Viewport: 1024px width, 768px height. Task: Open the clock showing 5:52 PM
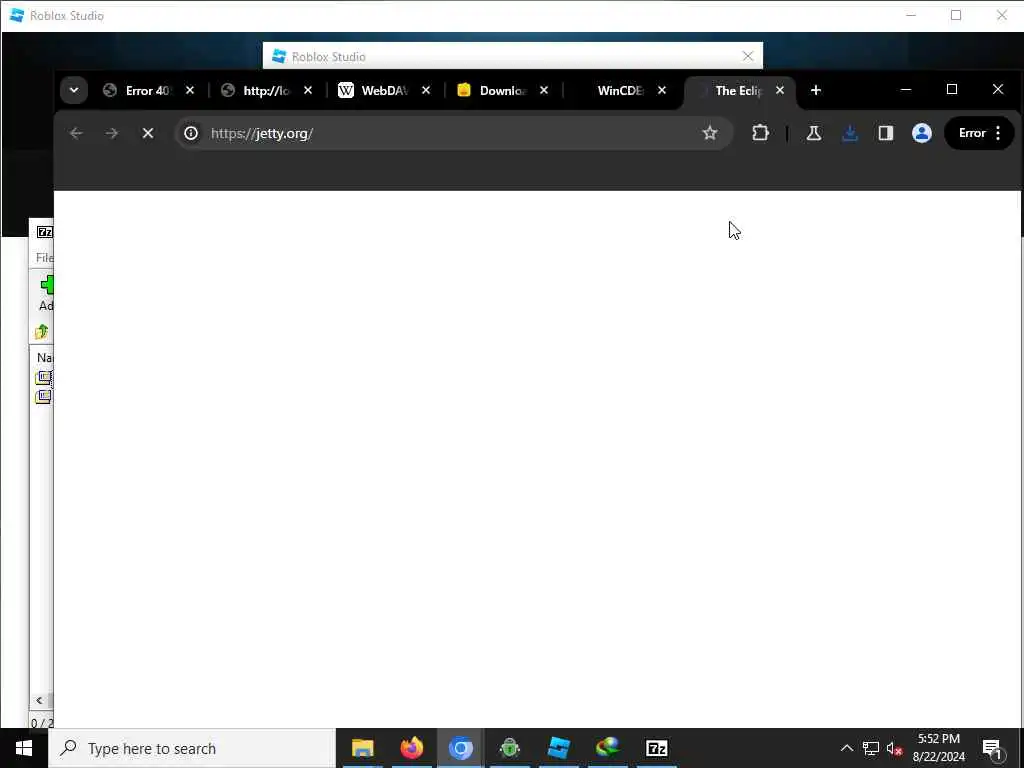[938, 748]
